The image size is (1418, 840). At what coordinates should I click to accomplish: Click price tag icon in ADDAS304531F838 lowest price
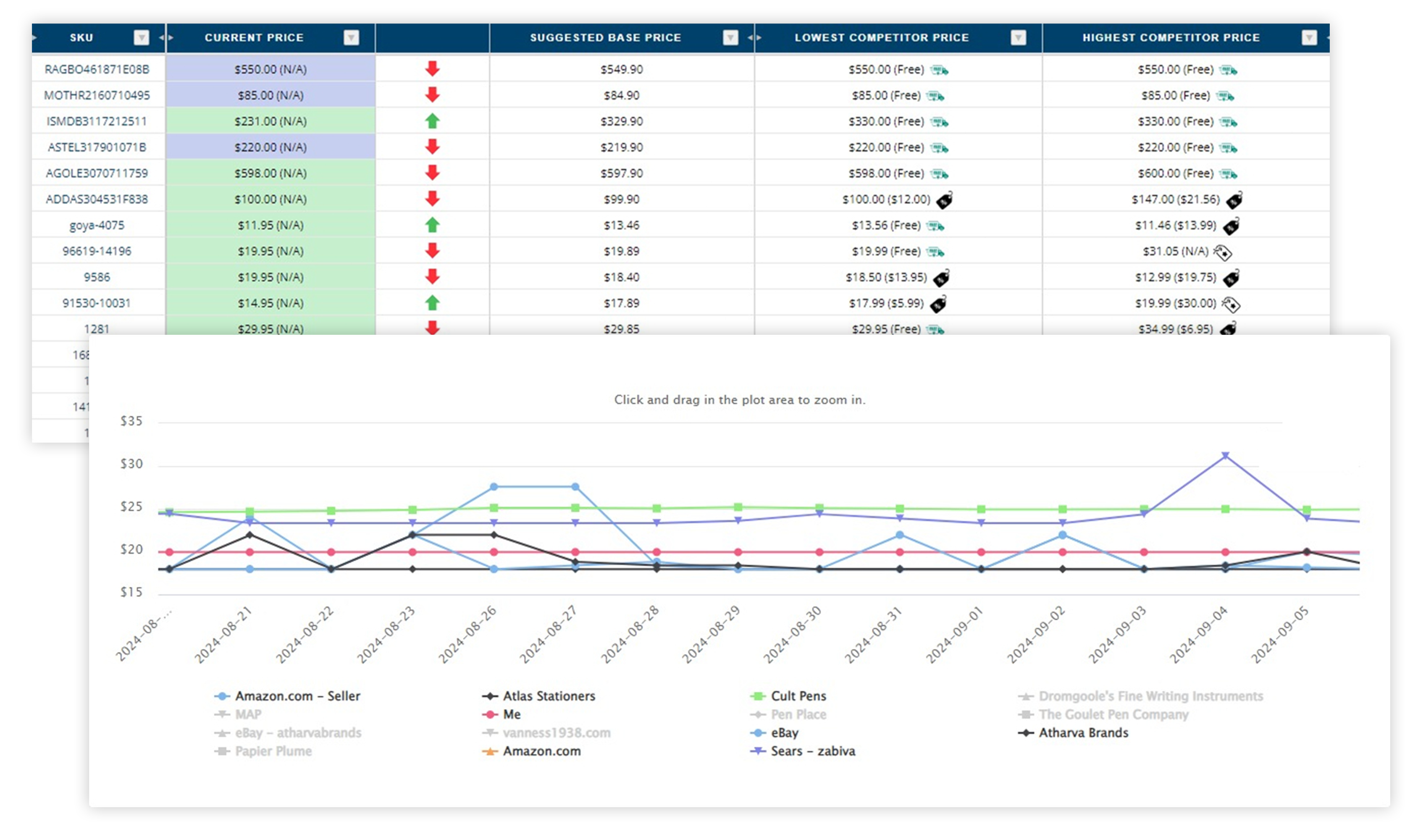click(x=944, y=200)
